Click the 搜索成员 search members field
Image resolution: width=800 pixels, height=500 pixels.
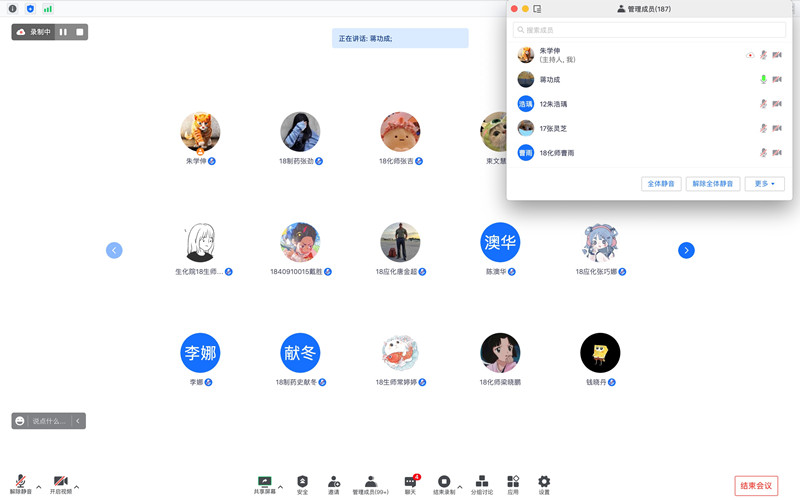pyautogui.click(x=649, y=30)
